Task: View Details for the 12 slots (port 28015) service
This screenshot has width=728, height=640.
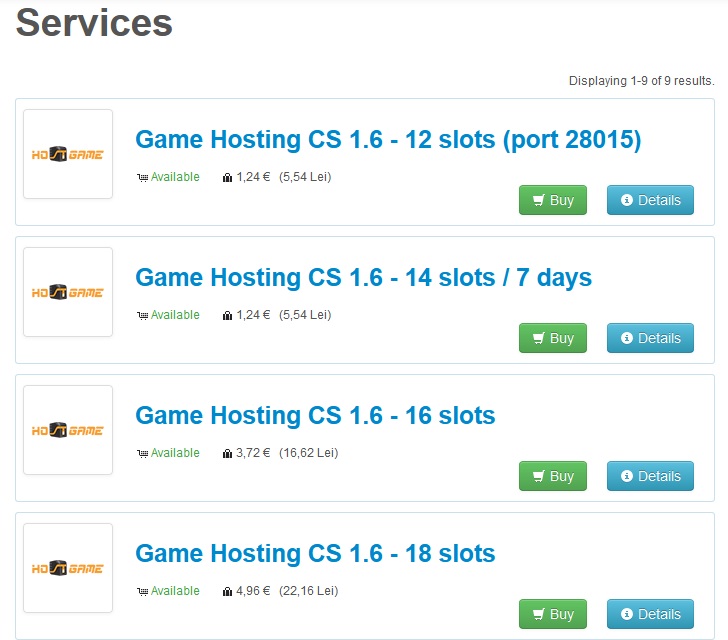Action: pos(650,200)
